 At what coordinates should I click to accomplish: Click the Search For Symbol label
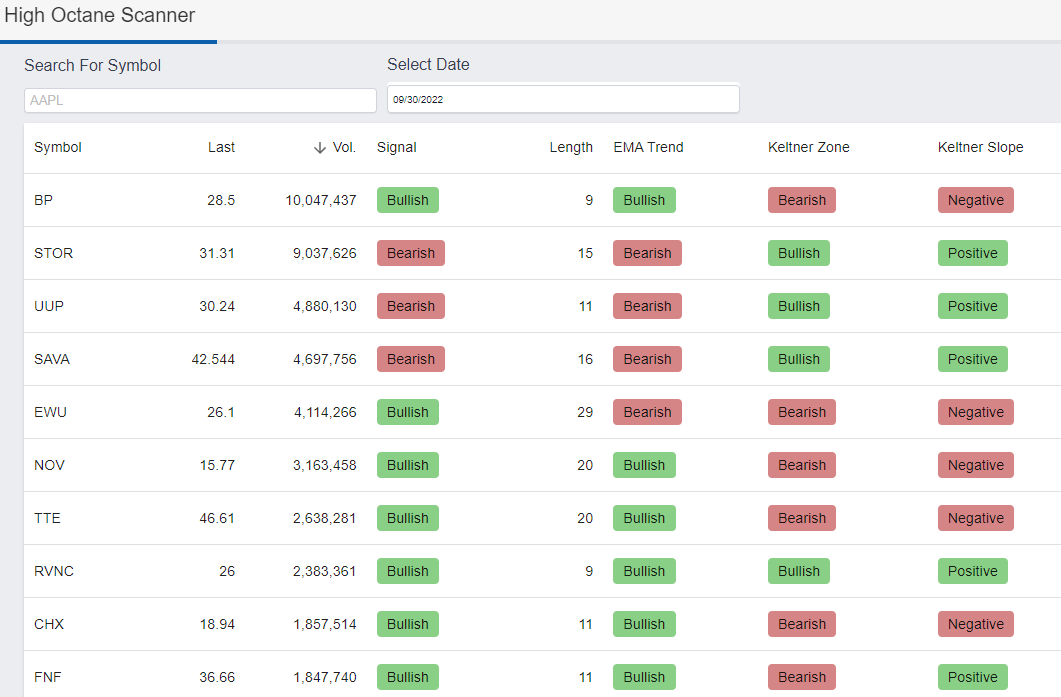(93, 66)
